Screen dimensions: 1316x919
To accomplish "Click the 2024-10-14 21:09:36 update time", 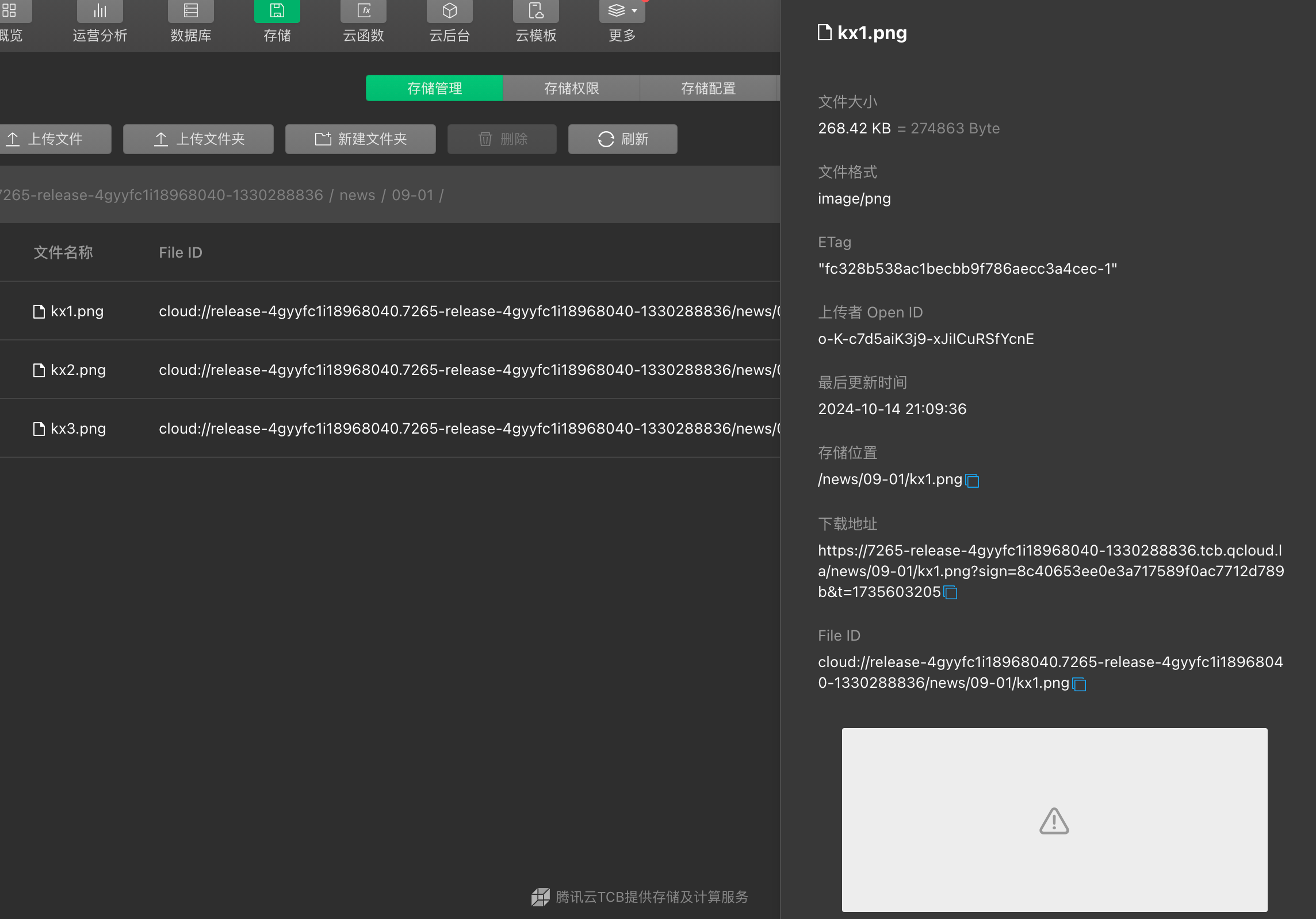I will (x=892, y=409).
